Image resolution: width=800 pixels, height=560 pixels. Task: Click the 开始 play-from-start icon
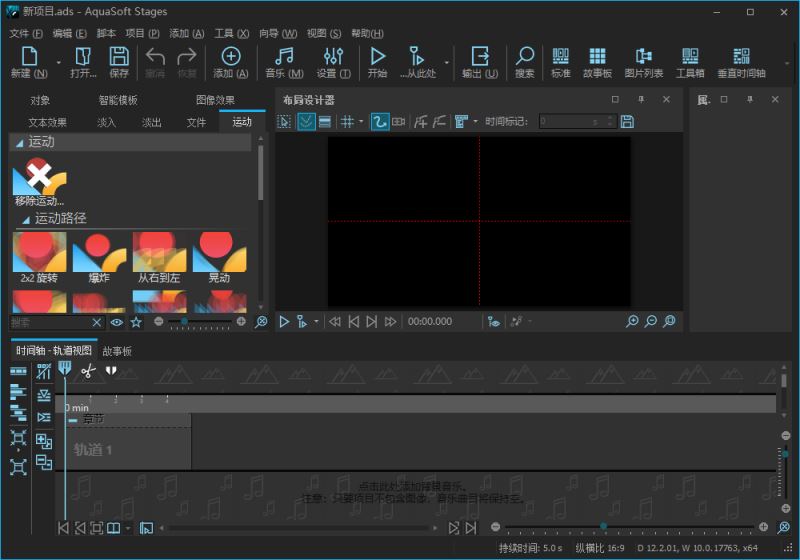[x=378, y=62]
